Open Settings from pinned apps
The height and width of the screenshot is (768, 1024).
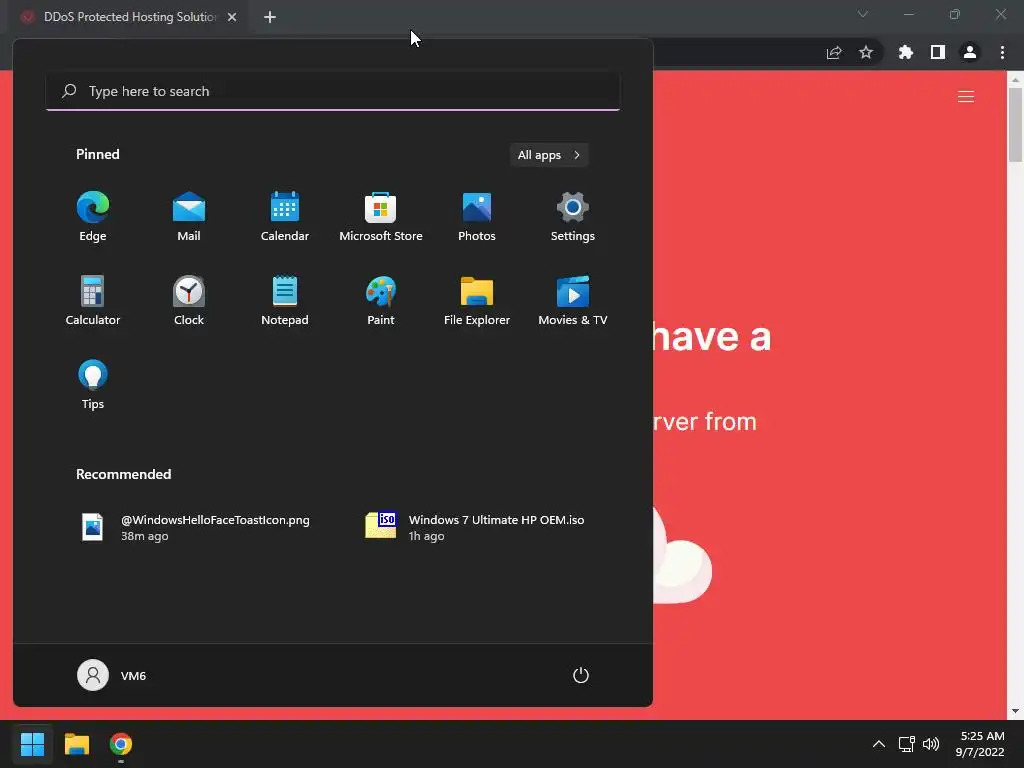click(573, 217)
